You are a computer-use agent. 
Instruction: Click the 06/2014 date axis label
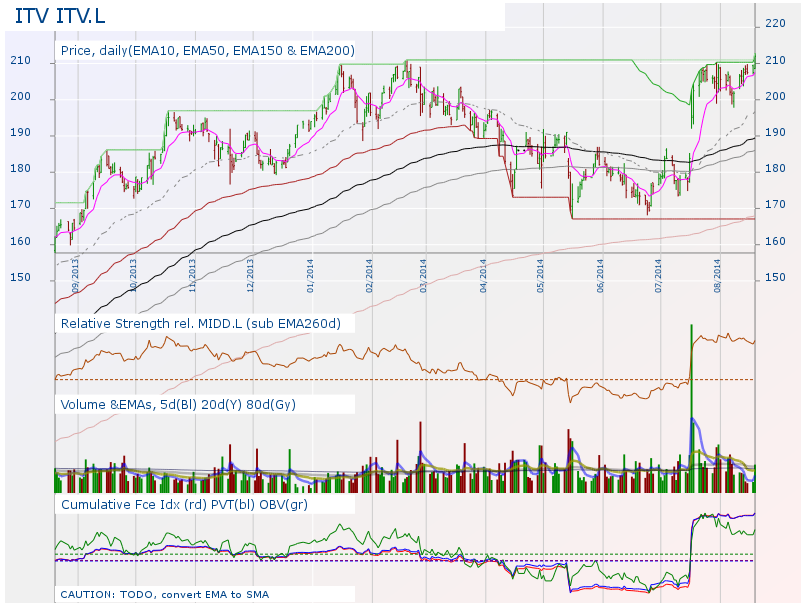pyautogui.click(x=600, y=276)
